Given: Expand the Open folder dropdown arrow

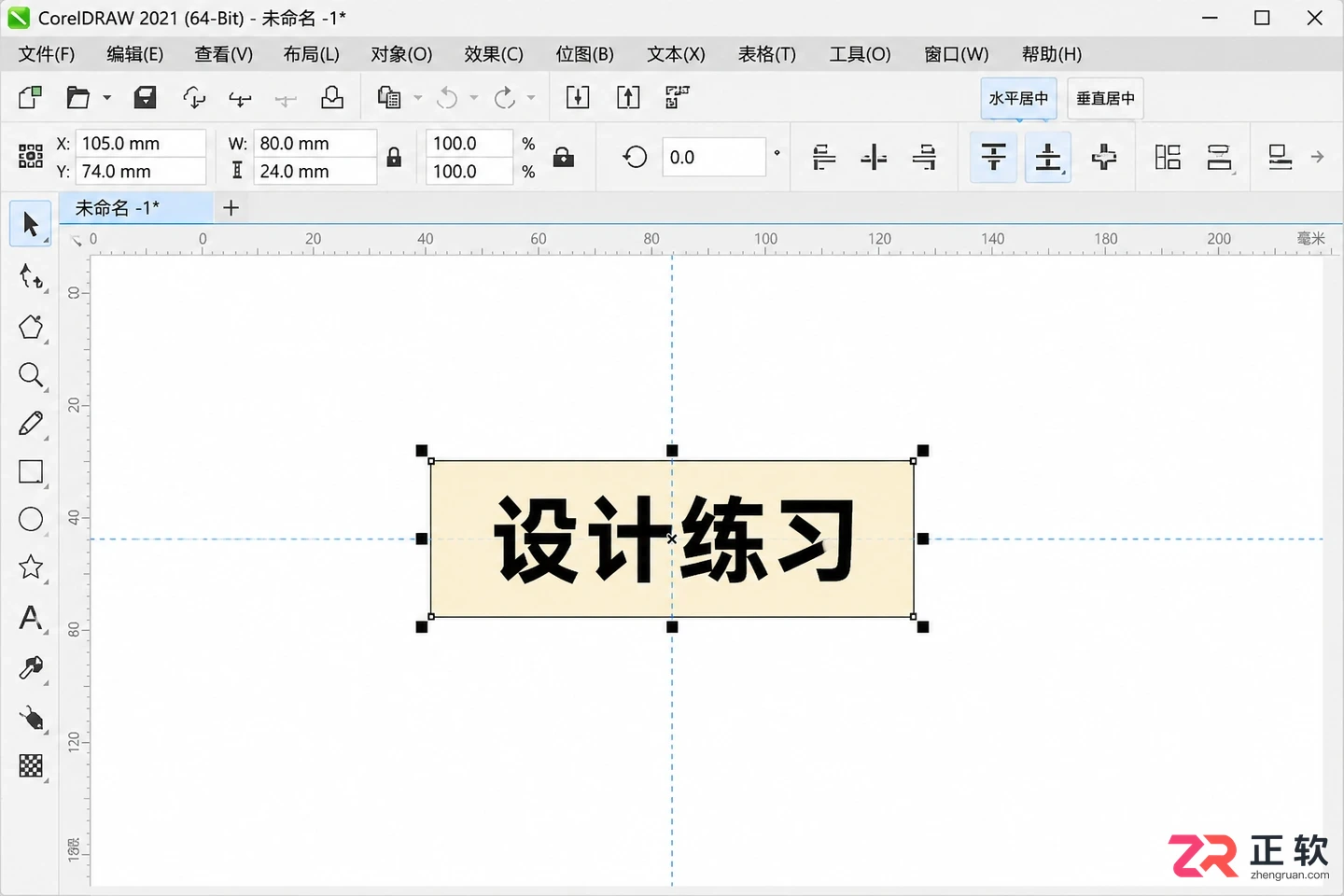Looking at the screenshot, I should pyautogui.click(x=107, y=97).
